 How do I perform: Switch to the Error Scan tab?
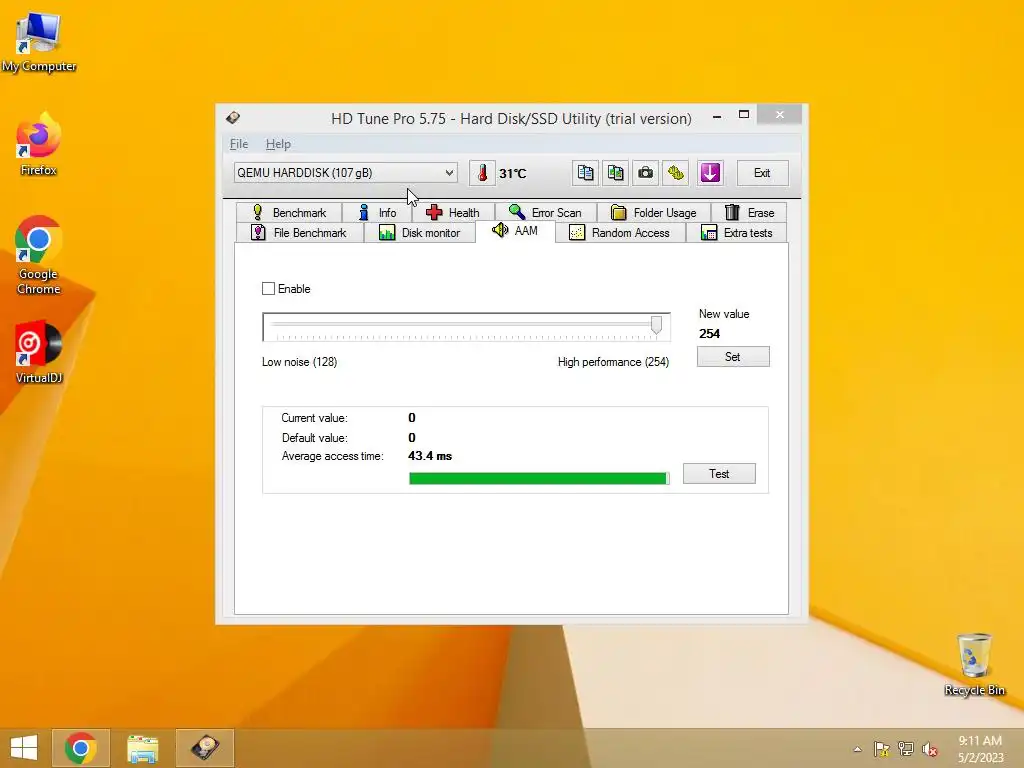click(545, 212)
